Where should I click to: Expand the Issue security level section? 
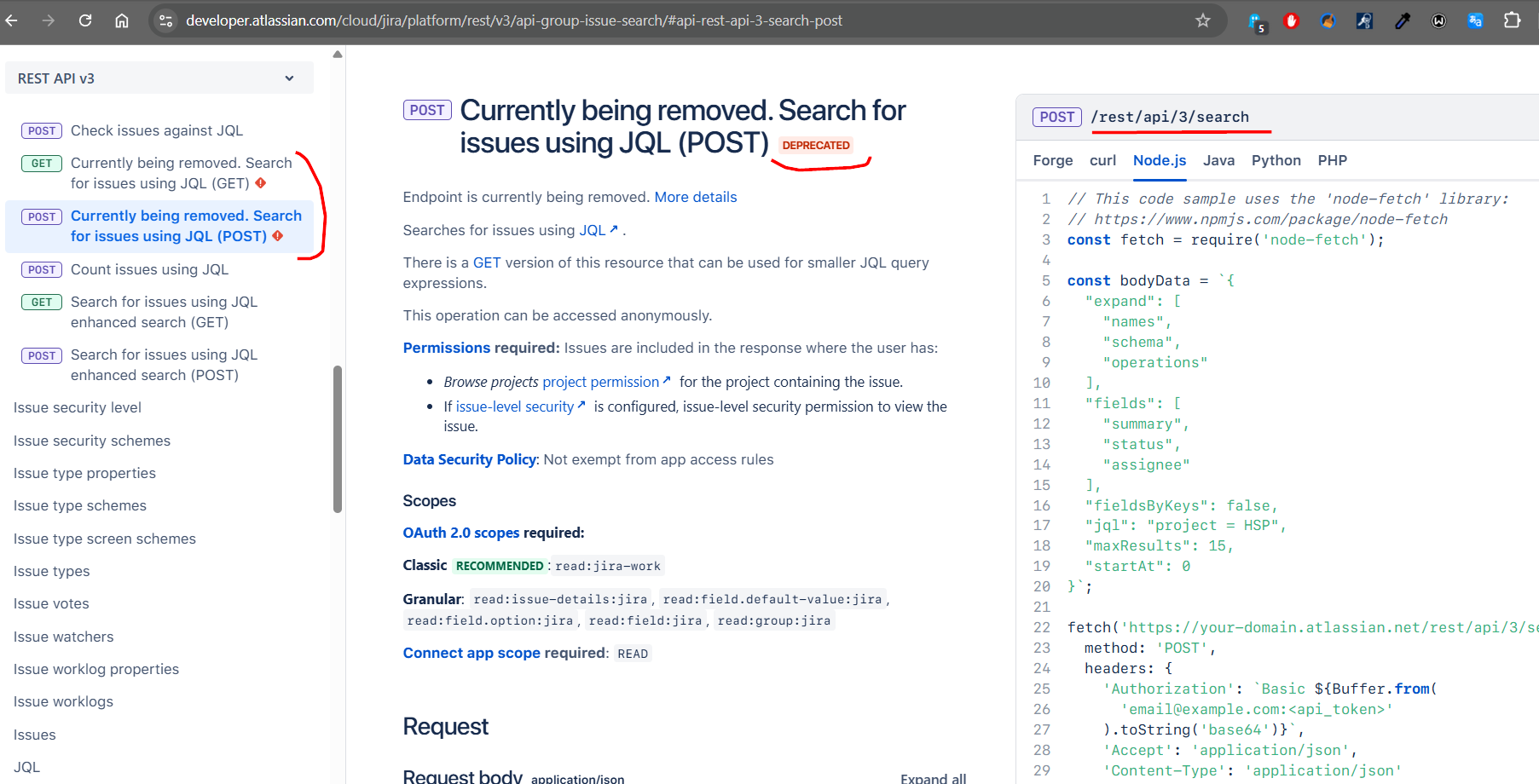[x=78, y=408]
